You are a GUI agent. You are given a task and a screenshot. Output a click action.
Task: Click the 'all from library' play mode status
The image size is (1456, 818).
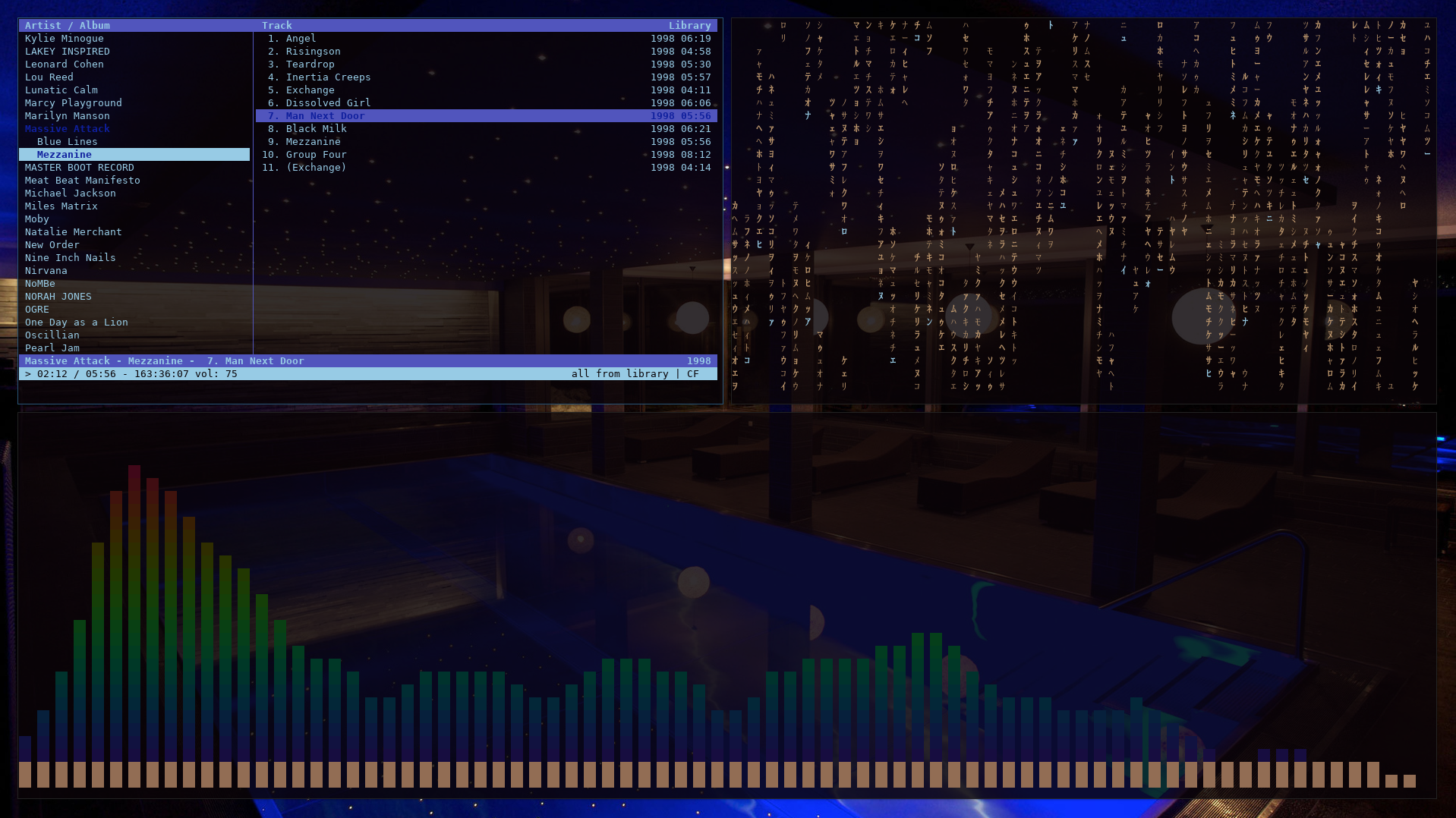619,374
